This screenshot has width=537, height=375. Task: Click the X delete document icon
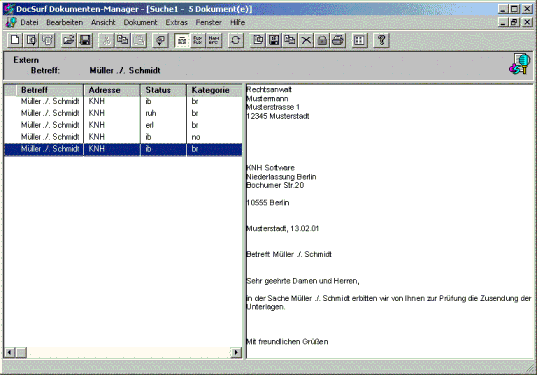(306, 40)
